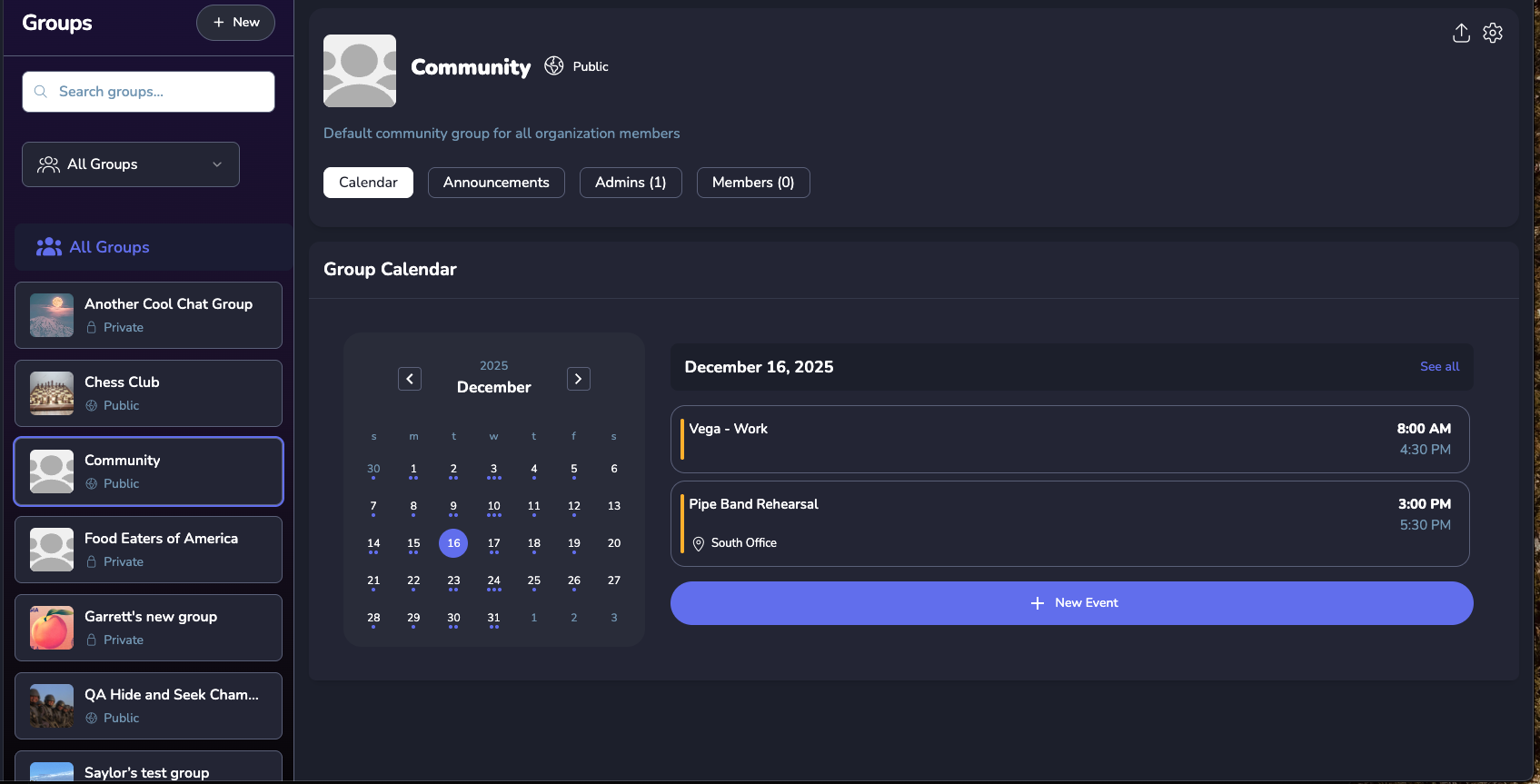Select December 17 on the calendar
This screenshot has height=784, width=1540.
click(493, 544)
